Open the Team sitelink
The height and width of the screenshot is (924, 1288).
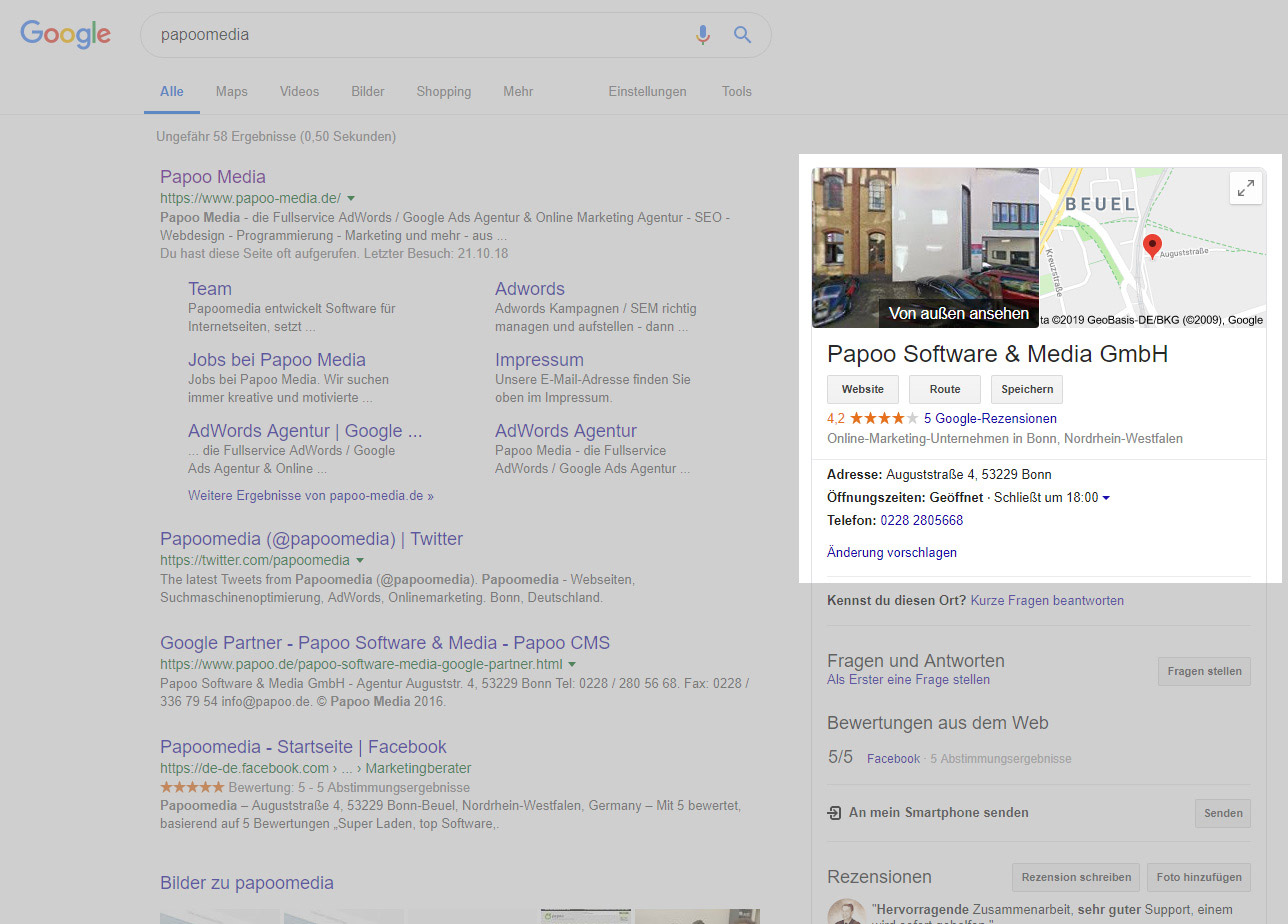coord(210,289)
